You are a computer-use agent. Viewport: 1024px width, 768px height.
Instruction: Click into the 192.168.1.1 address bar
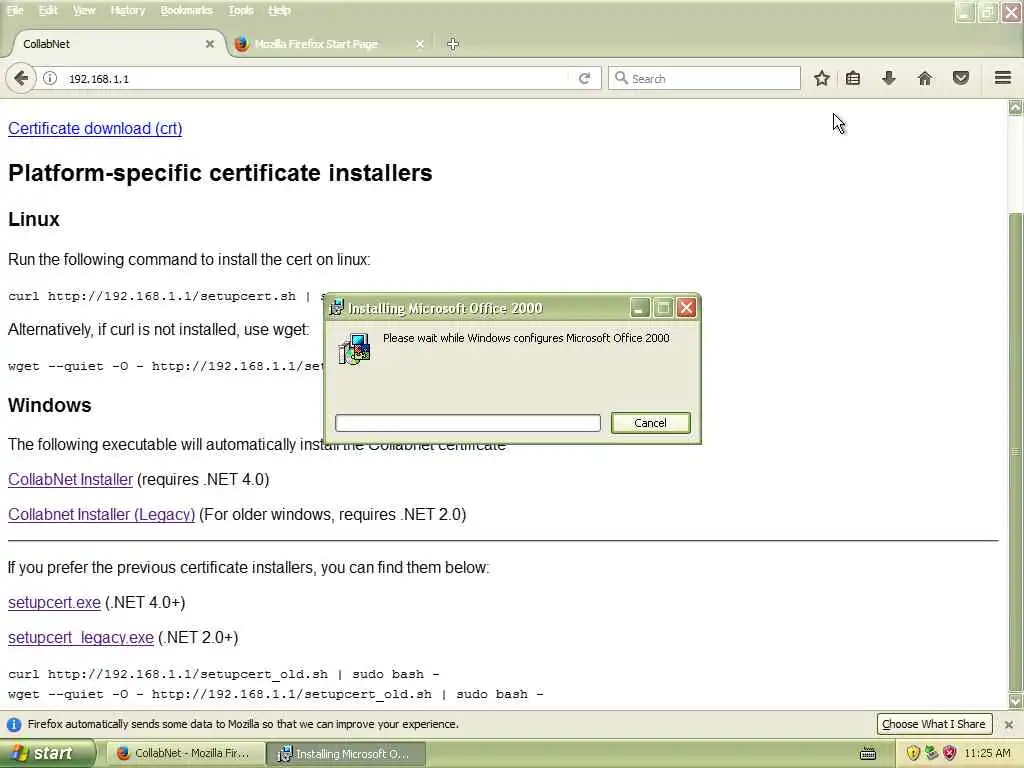(x=317, y=78)
